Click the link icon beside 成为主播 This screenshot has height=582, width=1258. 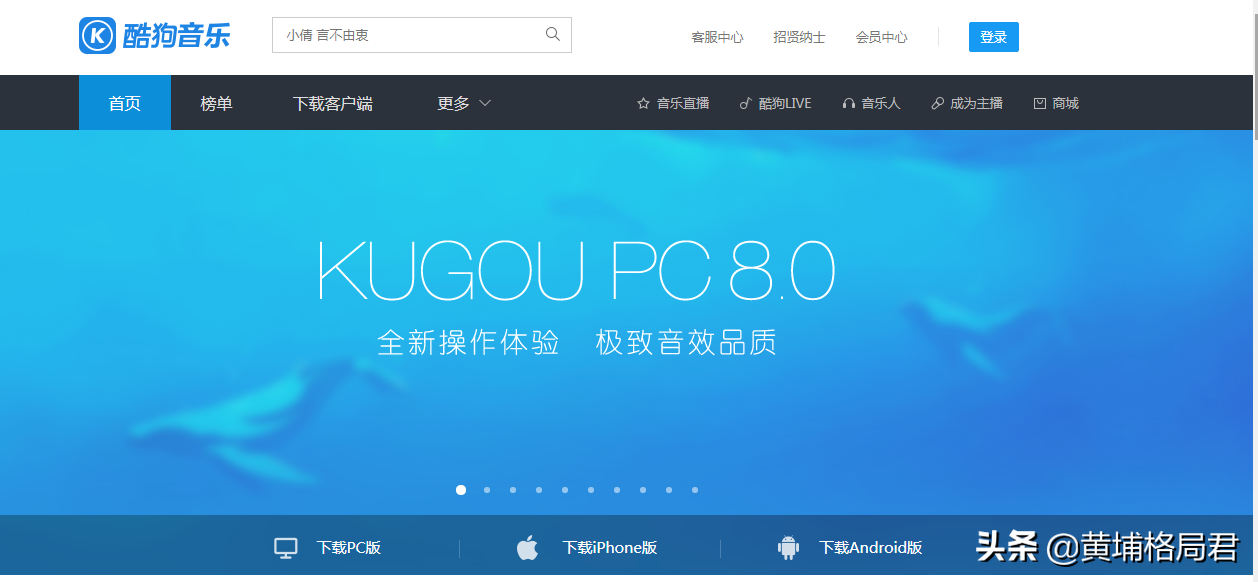pyautogui.click(x=937, y=103)
